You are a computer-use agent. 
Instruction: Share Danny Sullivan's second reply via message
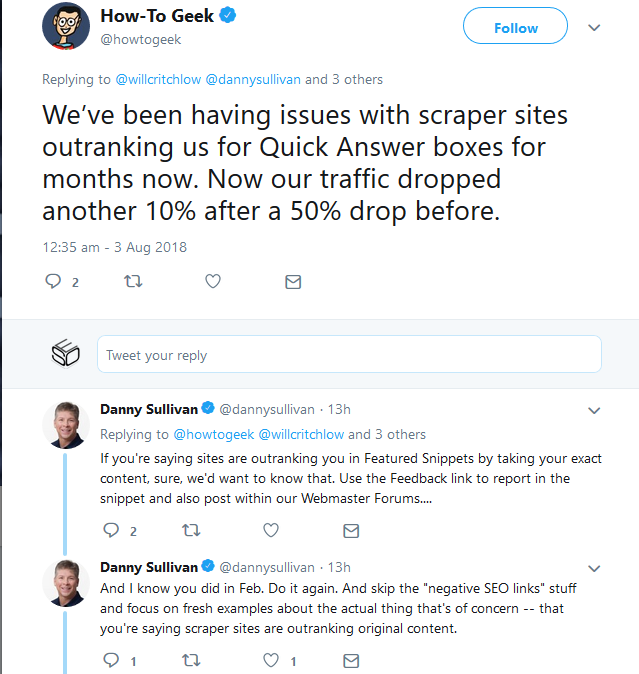(351, 661)
